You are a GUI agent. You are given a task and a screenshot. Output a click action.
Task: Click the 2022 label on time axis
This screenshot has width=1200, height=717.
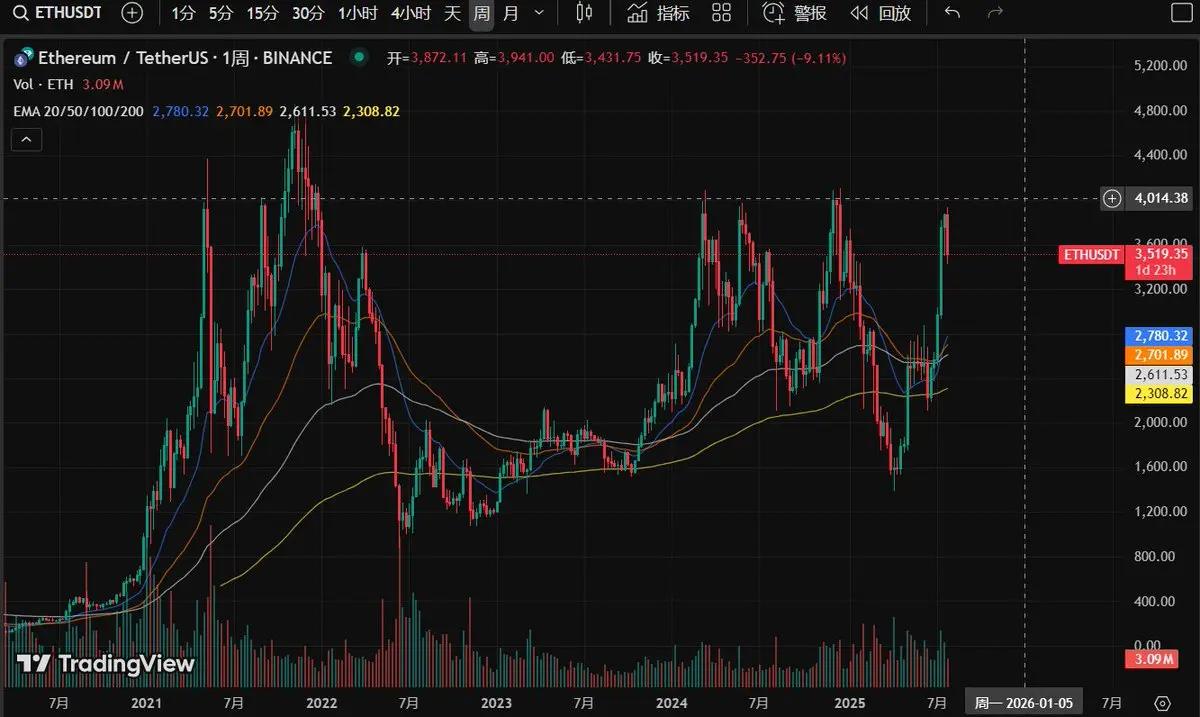click(321, 703)
